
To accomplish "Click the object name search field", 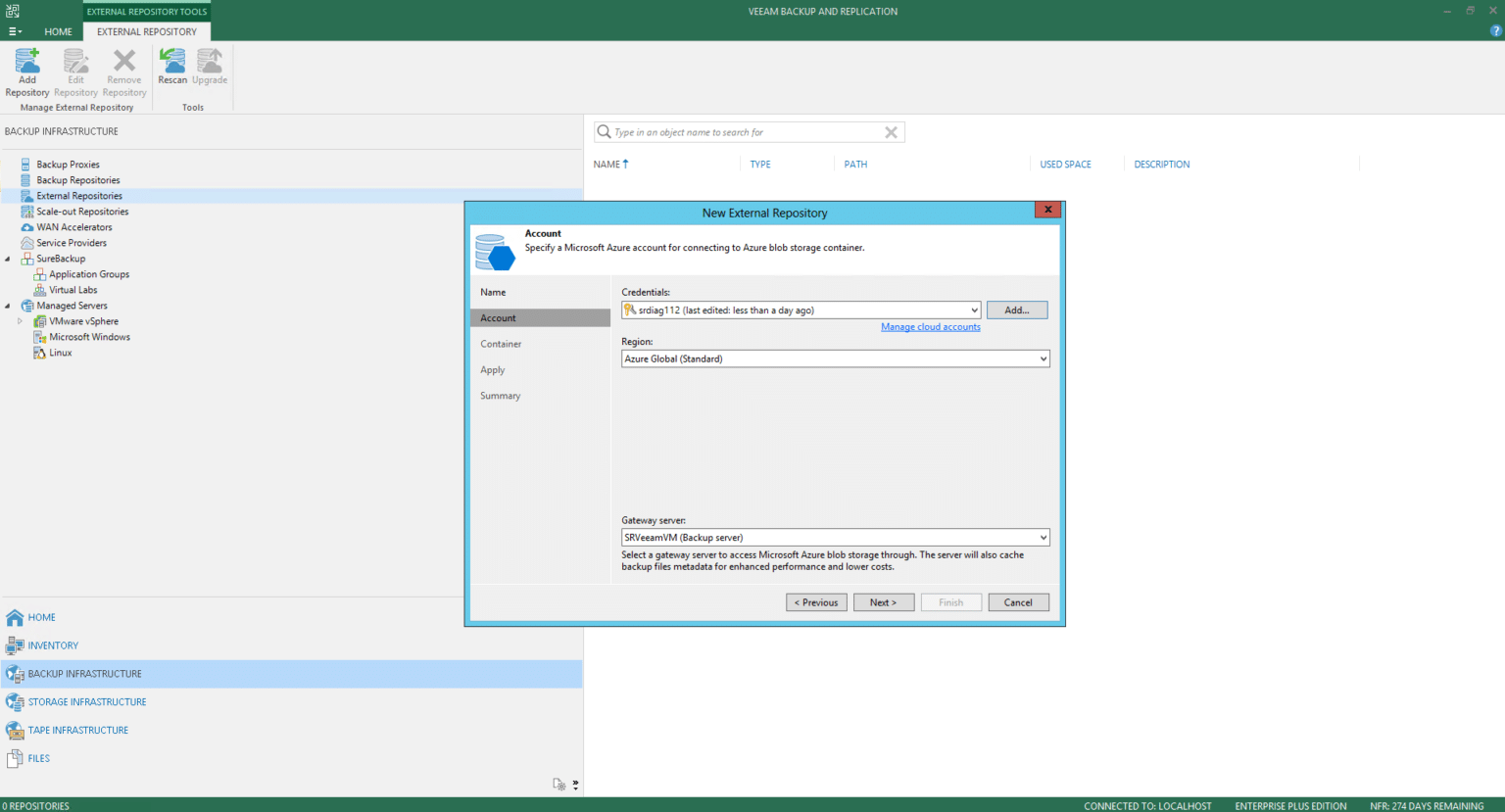I will click(x=747, y=132).
